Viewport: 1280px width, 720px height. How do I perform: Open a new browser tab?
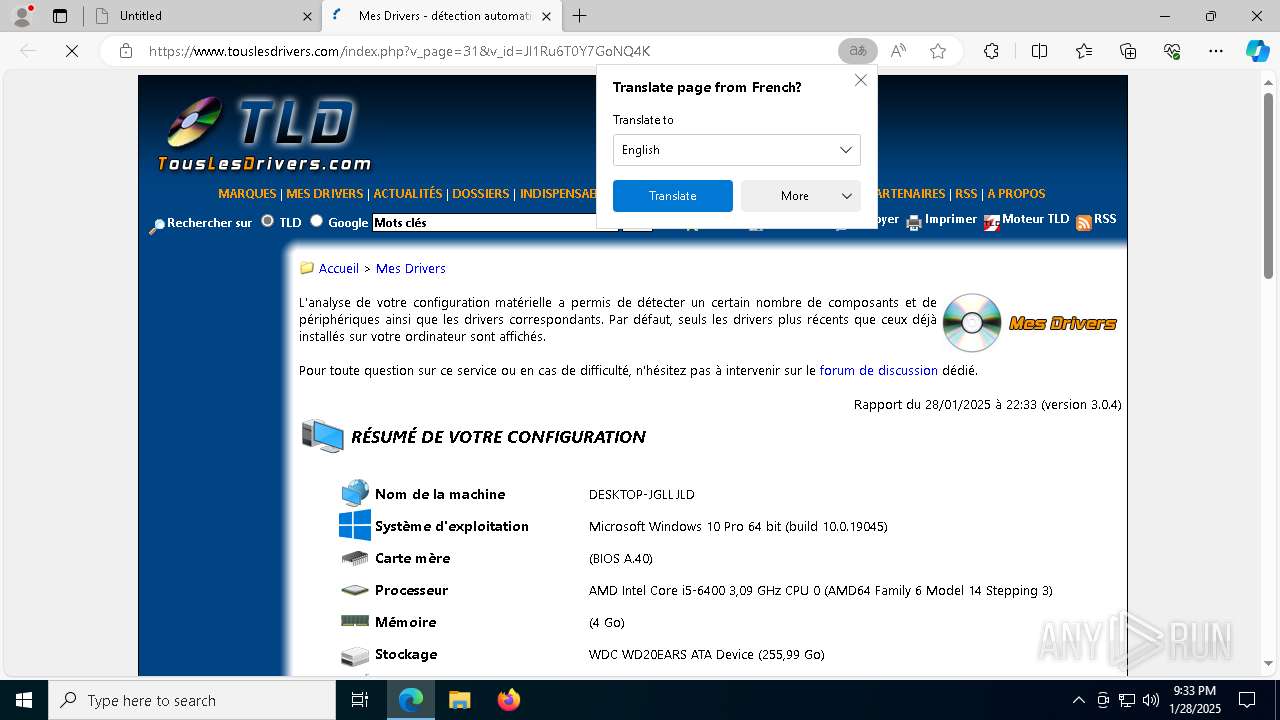click(x=580, y=16)
